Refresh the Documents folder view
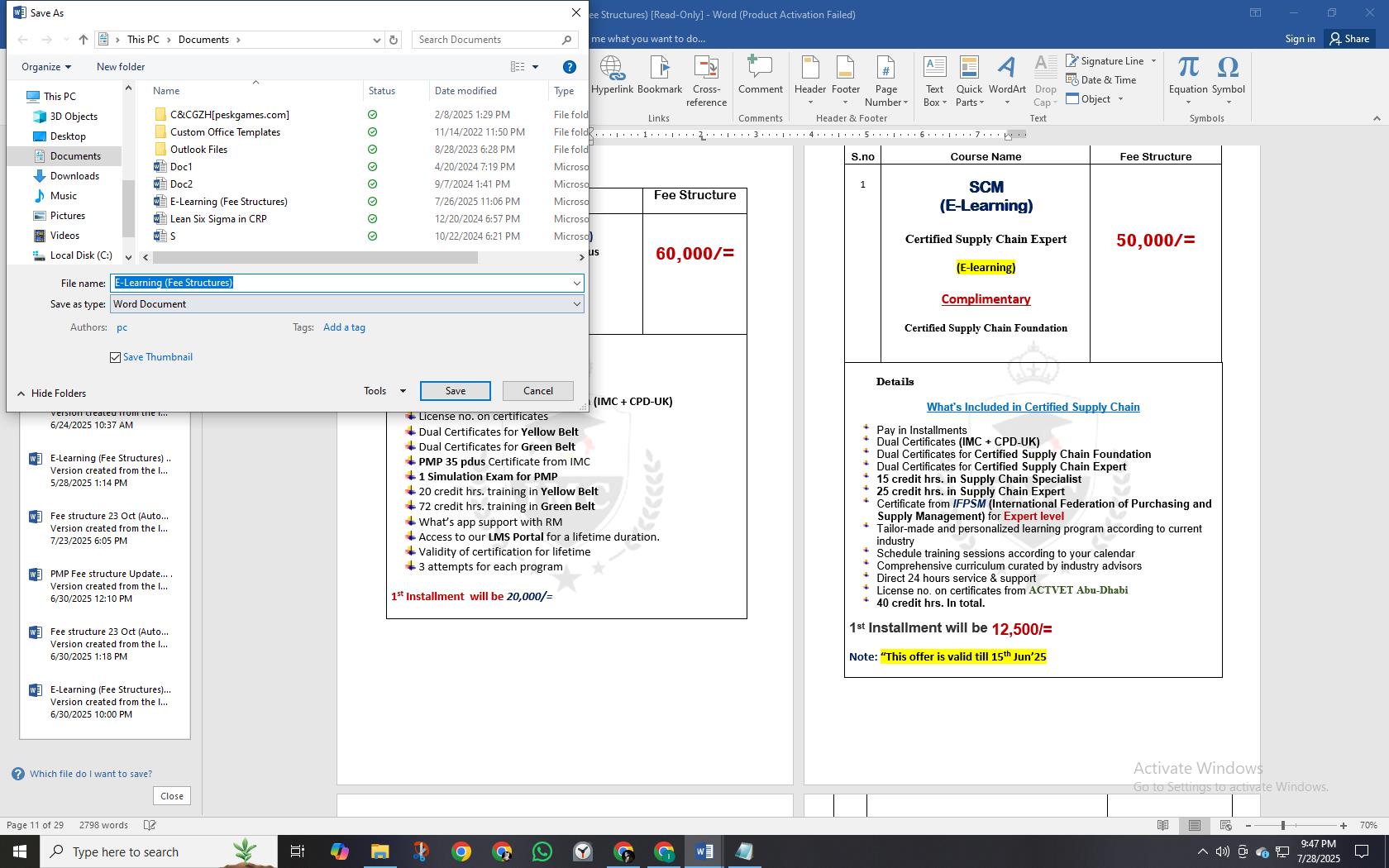The height and width of the screenshot is (868, 1389). coord(394,40)
